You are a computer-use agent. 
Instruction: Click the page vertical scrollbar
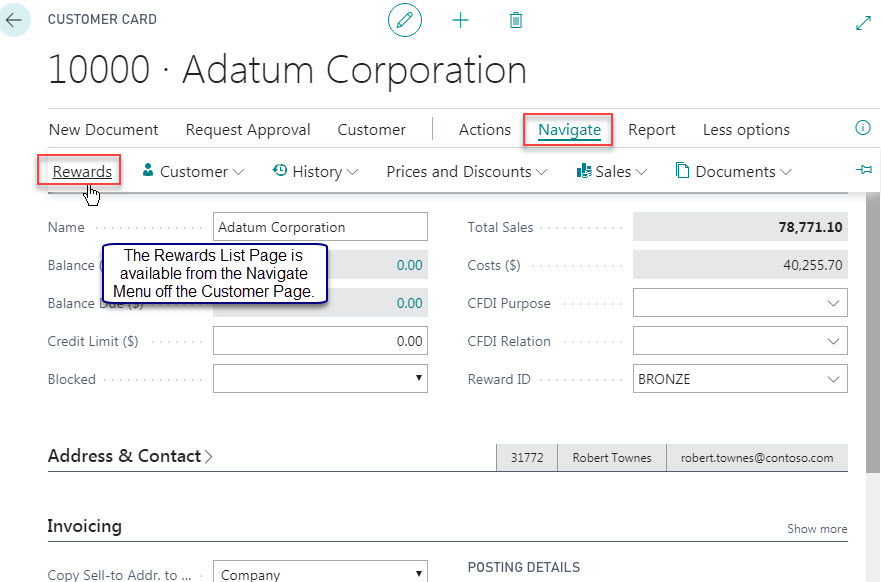[873, 331]
